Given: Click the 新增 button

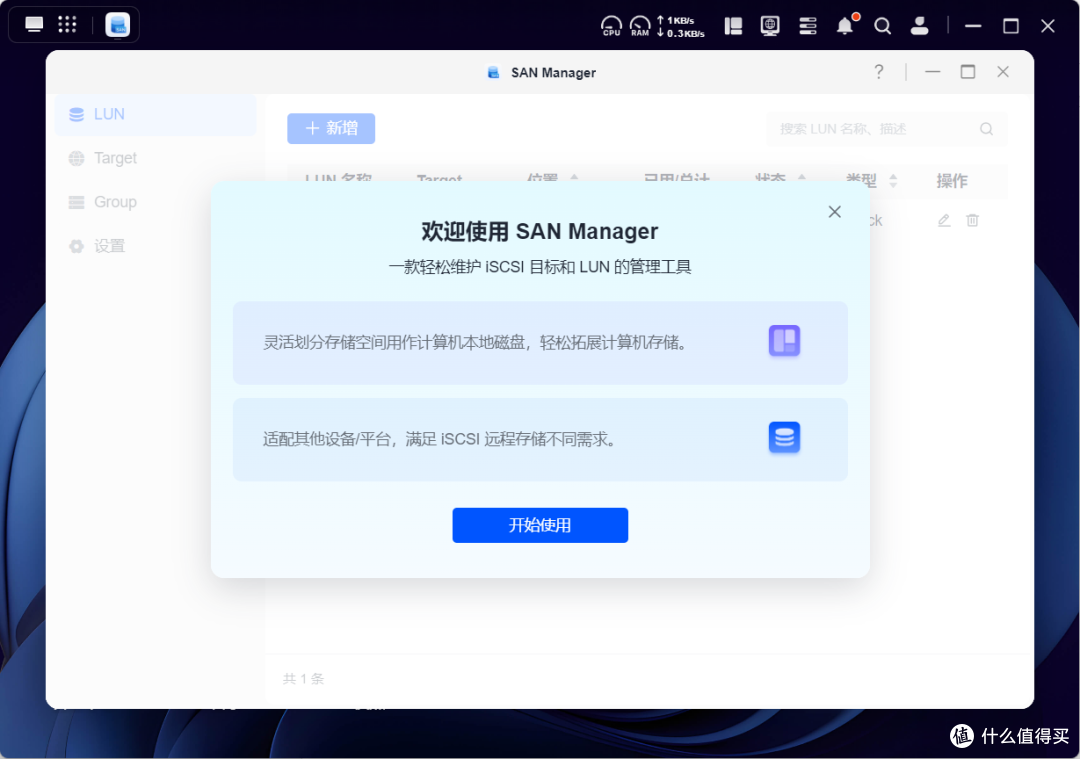Looking at the screenshot, I should click(331, 128).
